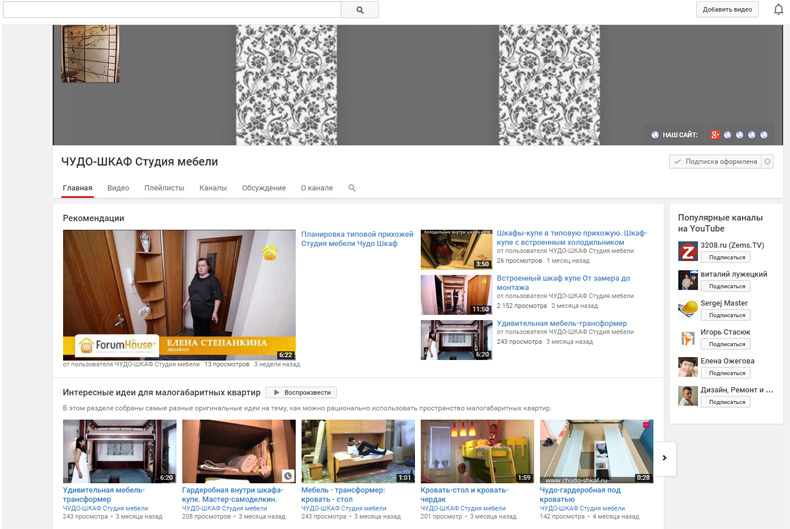
Task: Open subscription settings gear icon
Action: (x=767, y=162)
